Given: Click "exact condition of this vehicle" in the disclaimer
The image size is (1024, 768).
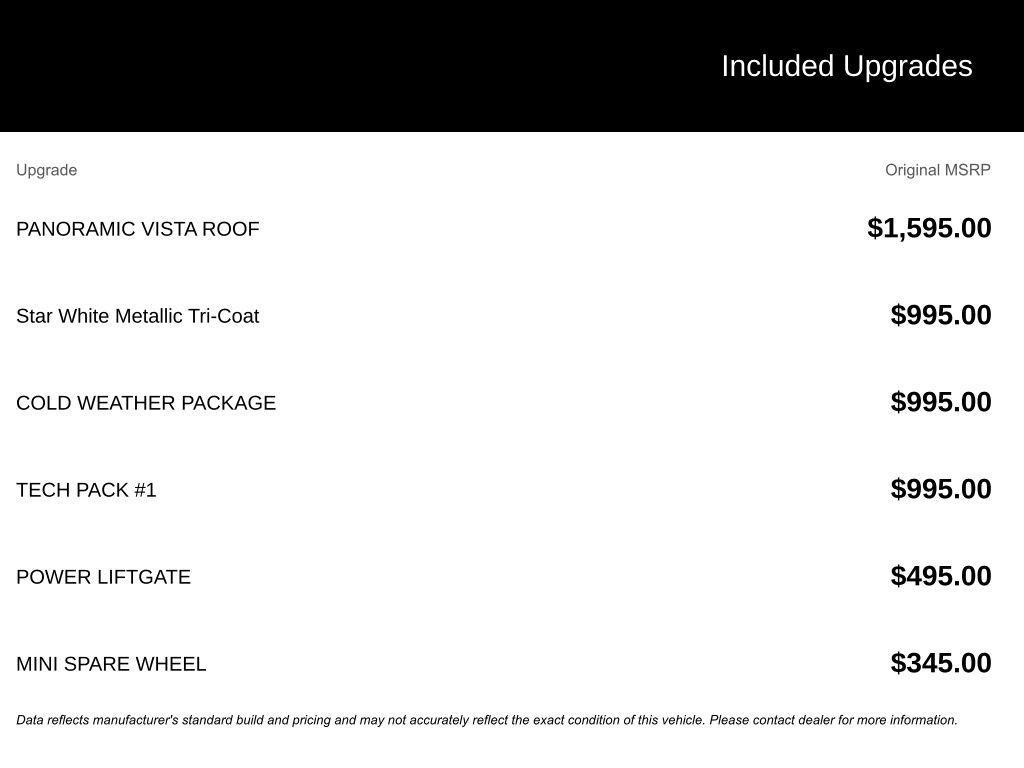Looking at the screenshot, I should tap(618, 720).
